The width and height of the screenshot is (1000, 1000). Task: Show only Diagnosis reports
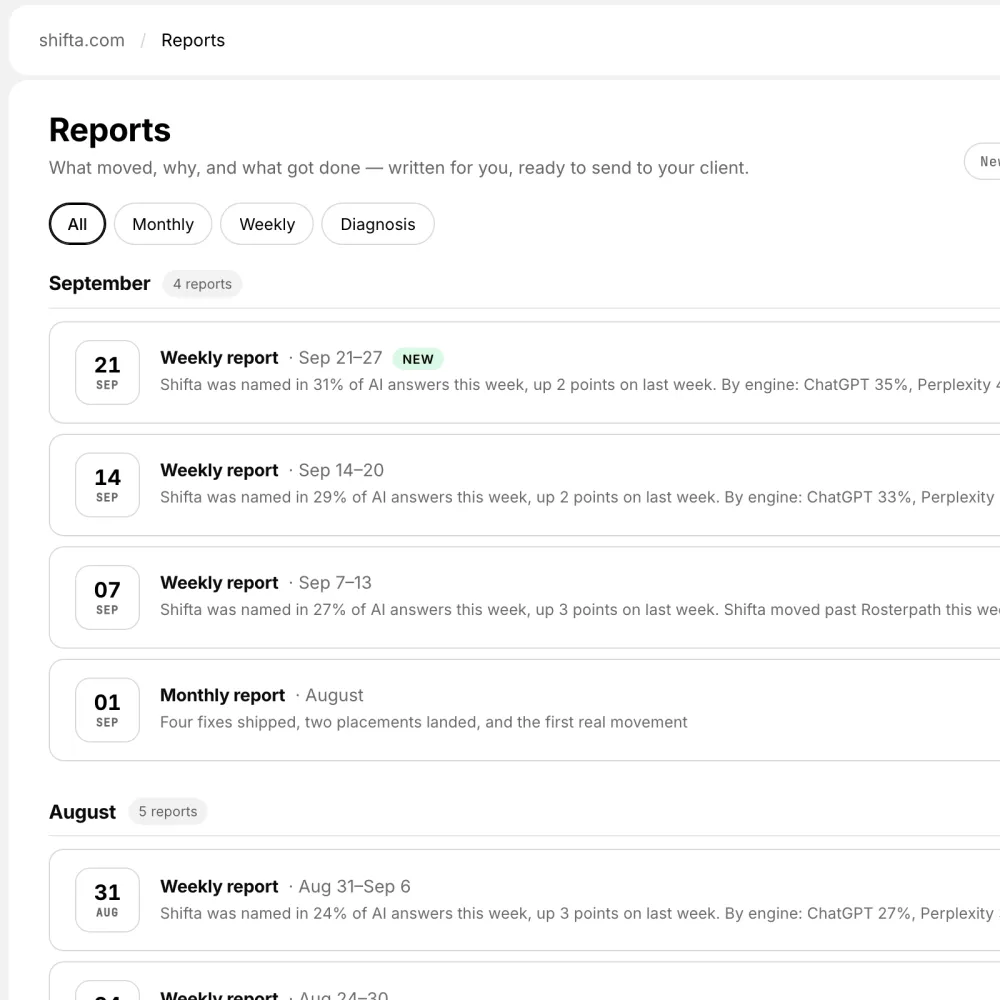[378, 224]
